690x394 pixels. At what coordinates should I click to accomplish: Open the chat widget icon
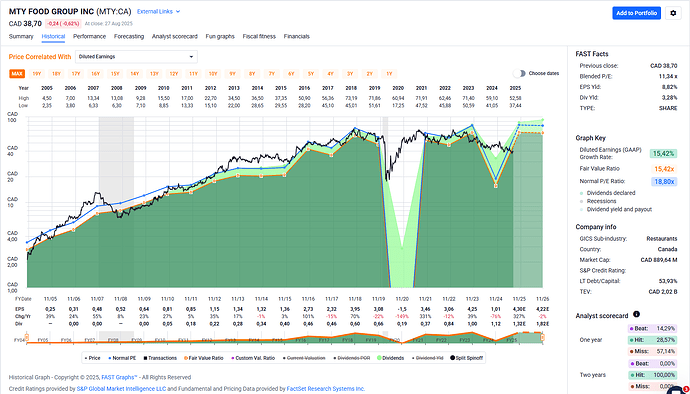coord(676,390)
